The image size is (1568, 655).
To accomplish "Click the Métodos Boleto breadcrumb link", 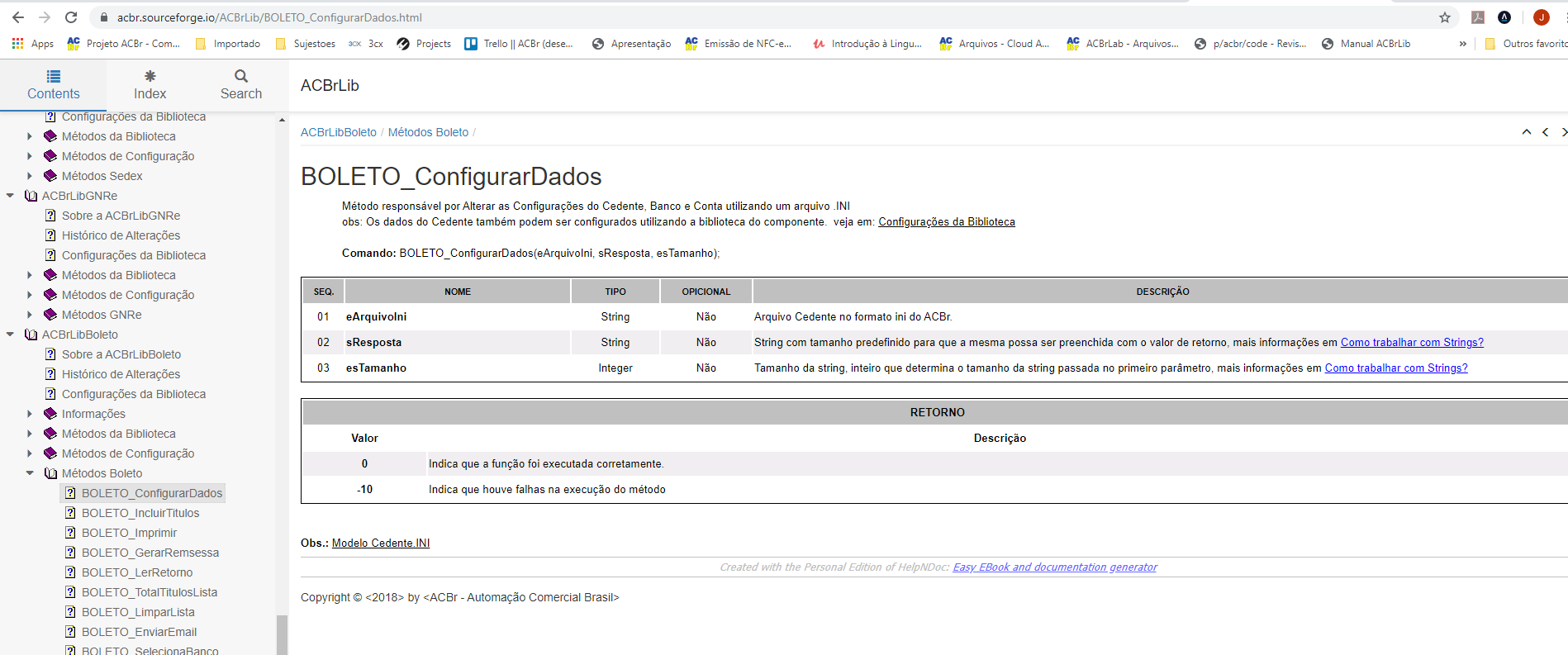I will coord(428,132).
